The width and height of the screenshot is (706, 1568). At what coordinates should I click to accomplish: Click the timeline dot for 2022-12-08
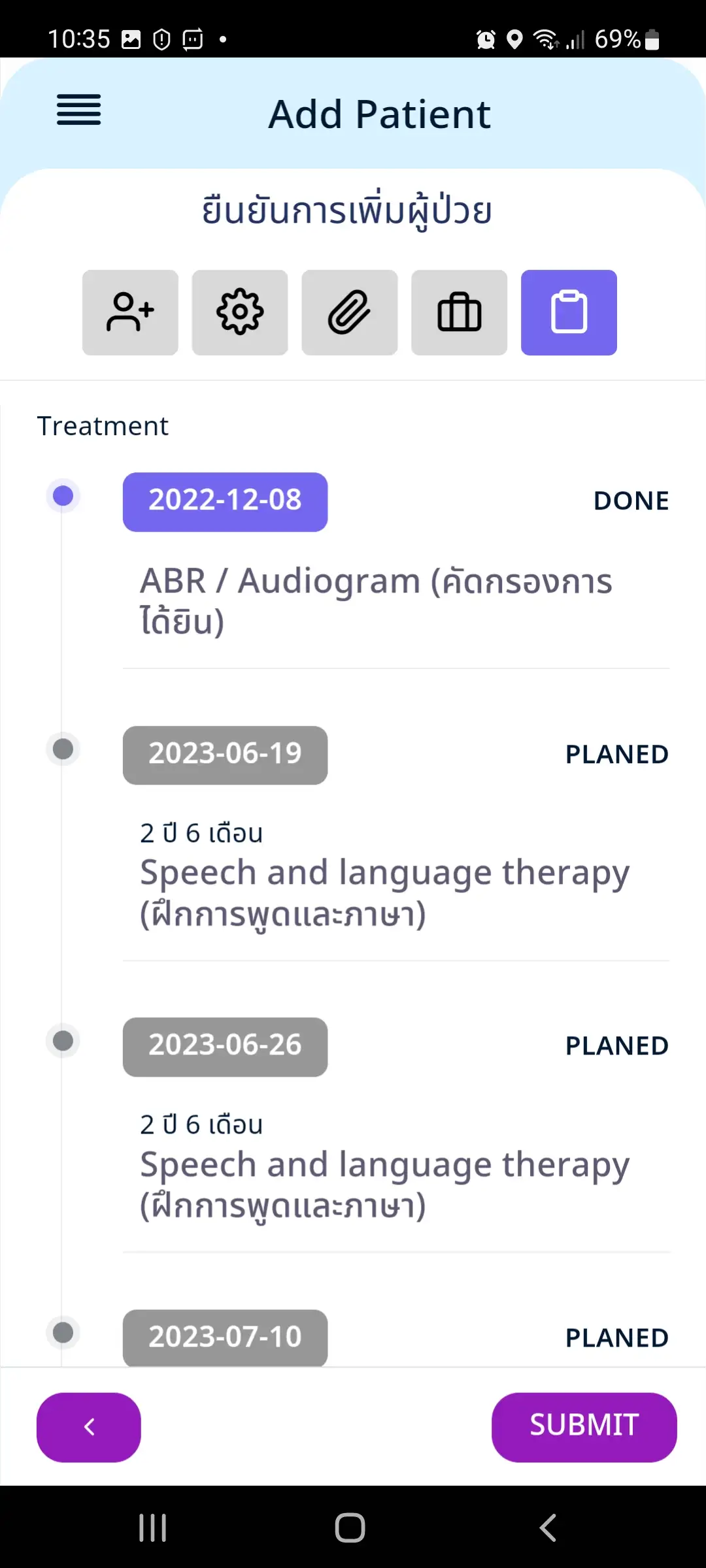pyautogui.click(x=63, y=496)
